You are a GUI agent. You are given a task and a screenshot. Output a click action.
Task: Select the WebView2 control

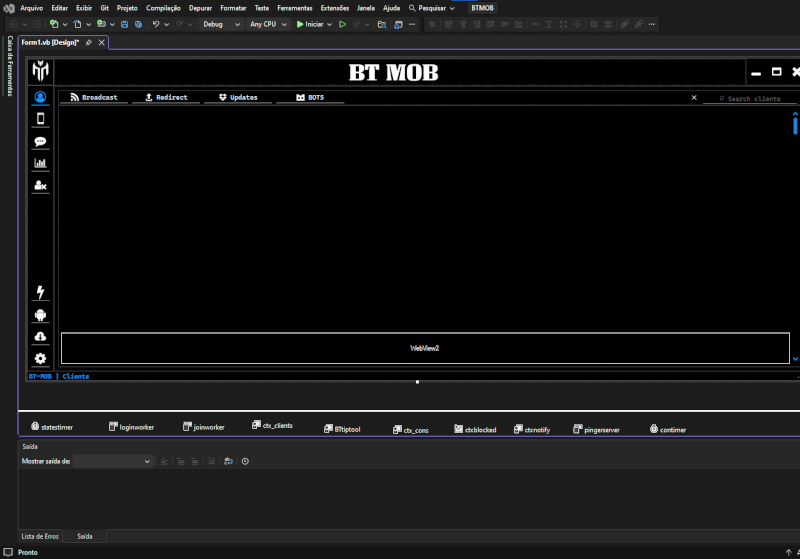coord(425,348)
